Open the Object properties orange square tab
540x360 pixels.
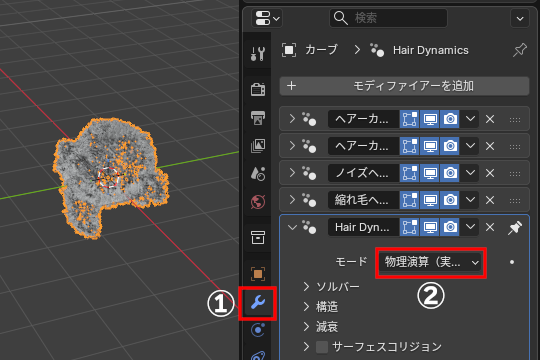coord(258,274)
